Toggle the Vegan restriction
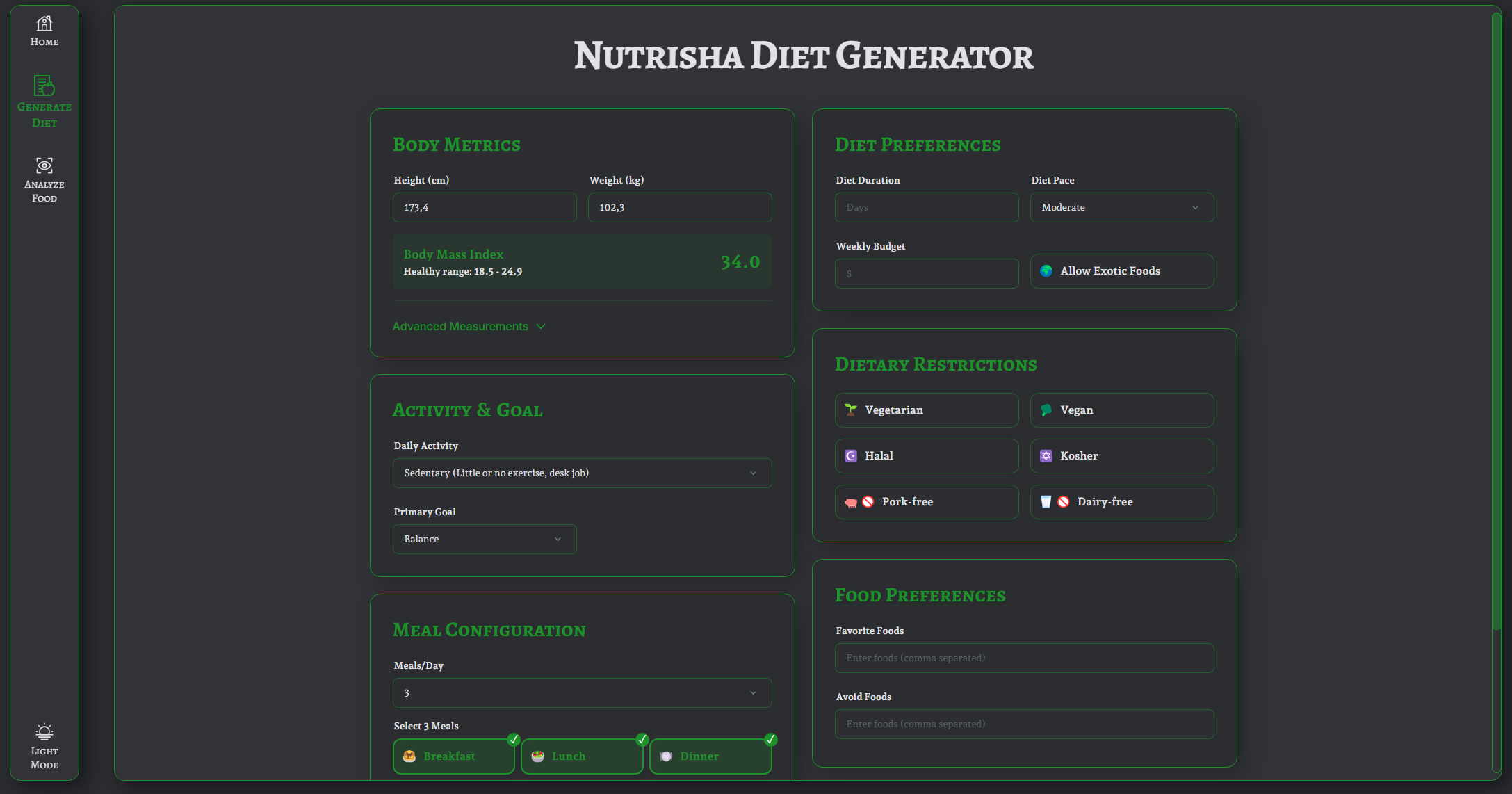Viewport: 1512px width, 794px height. (1121, 410)
